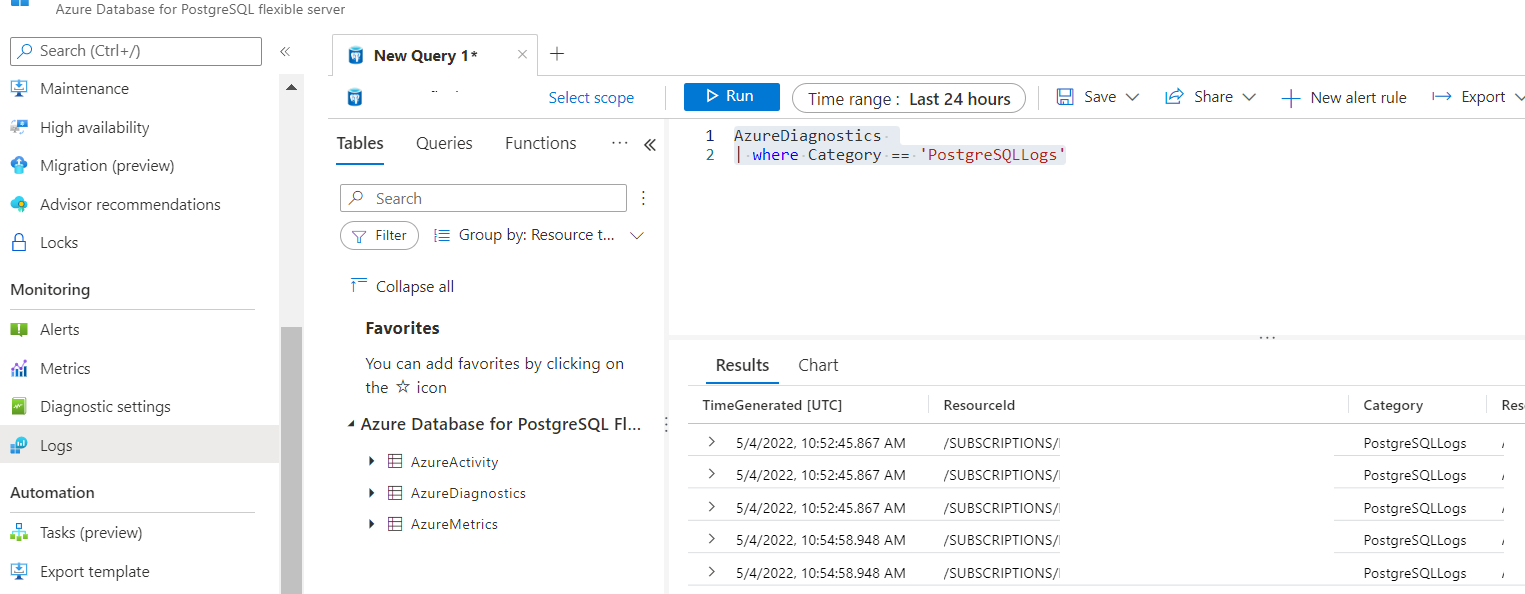
Task: Open Diagnostic settings menu item
Action: point(105,407)
